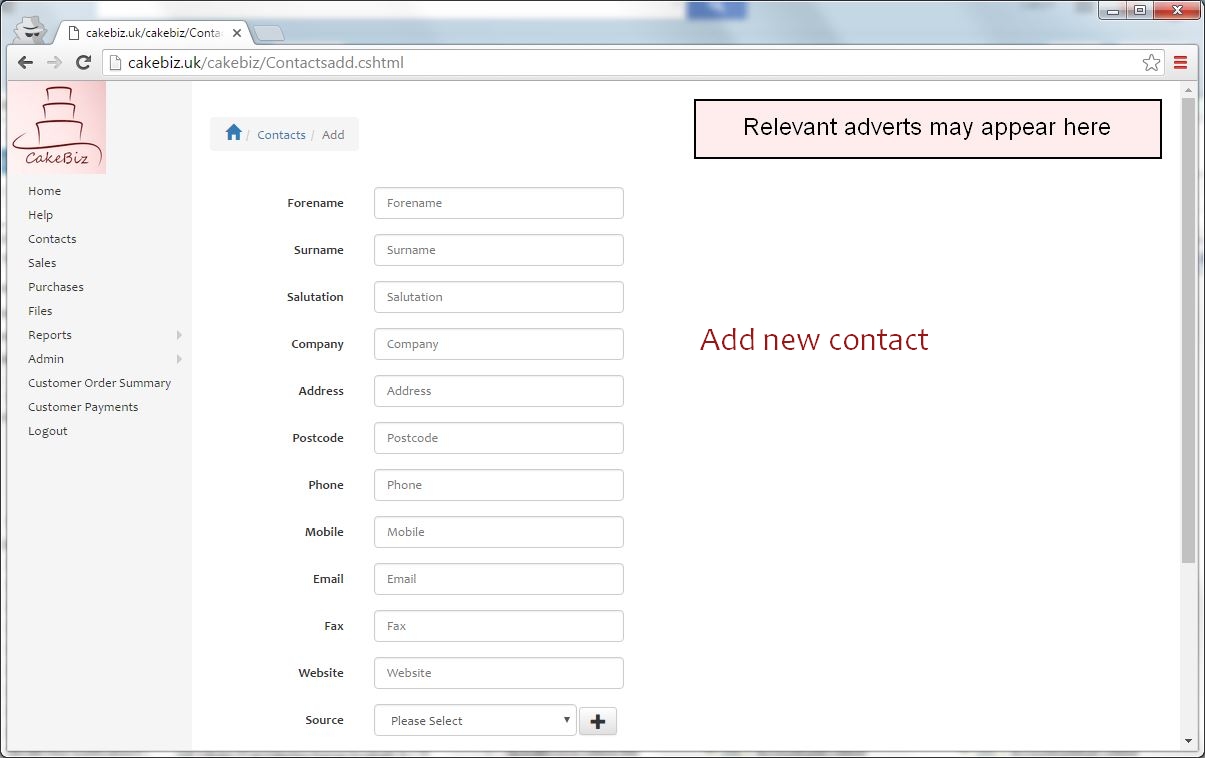Click the relevant adverts banner area

(926, 129)
